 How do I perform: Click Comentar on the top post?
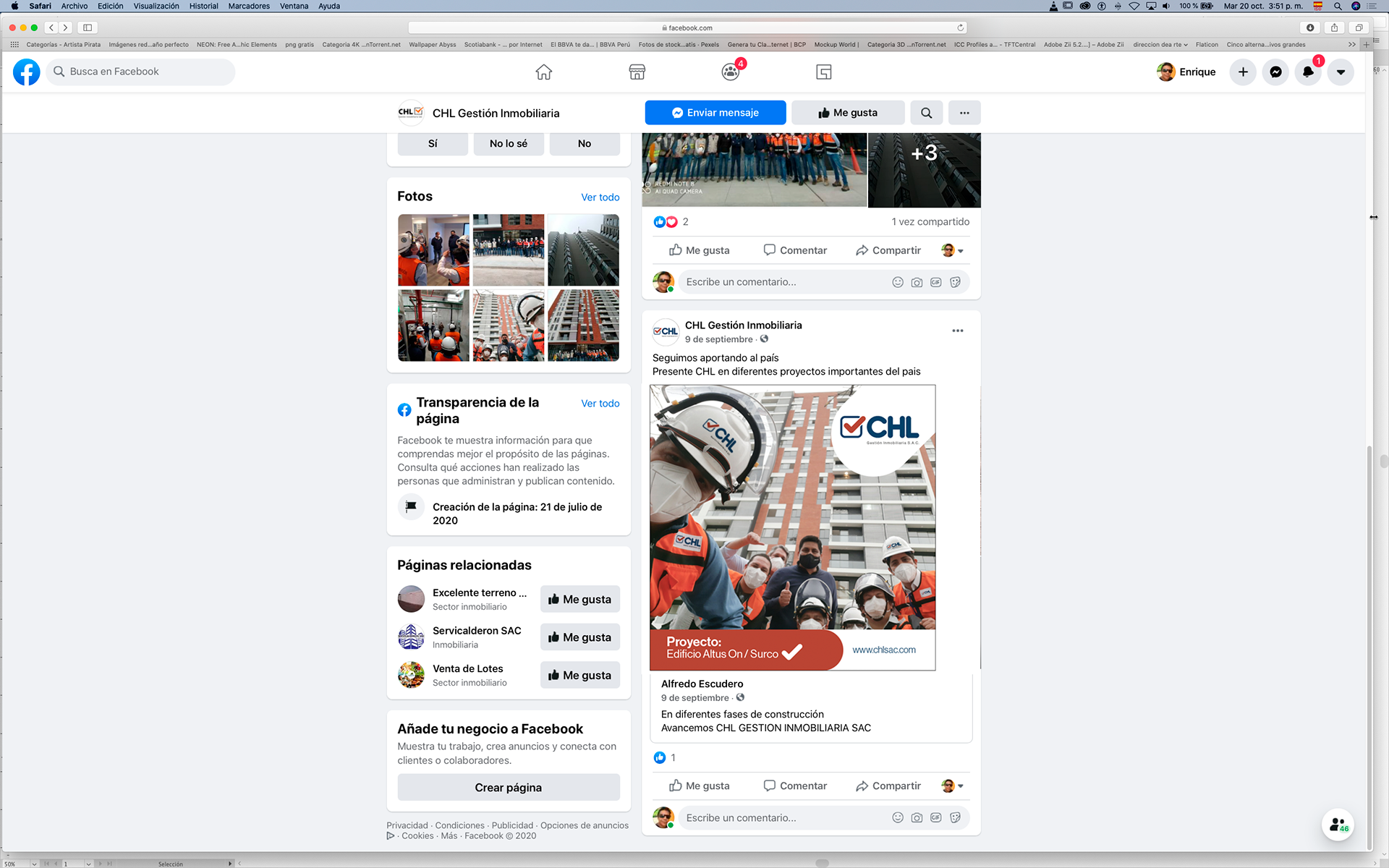click(x=795, y=250)
